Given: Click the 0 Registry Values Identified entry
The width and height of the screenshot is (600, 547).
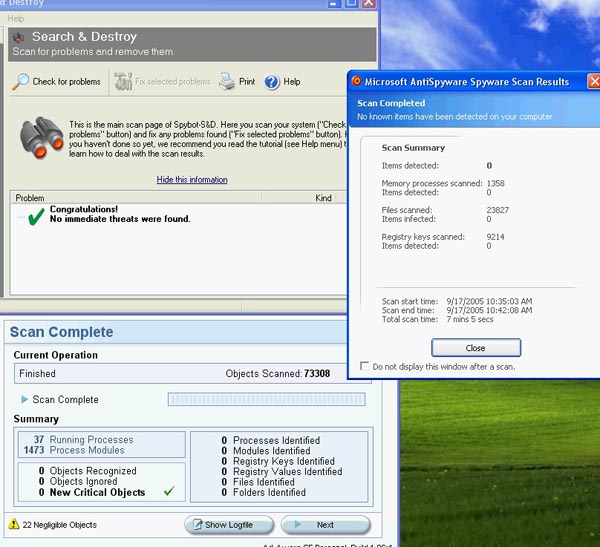Looking at the screenshot, I should point(282,471).
